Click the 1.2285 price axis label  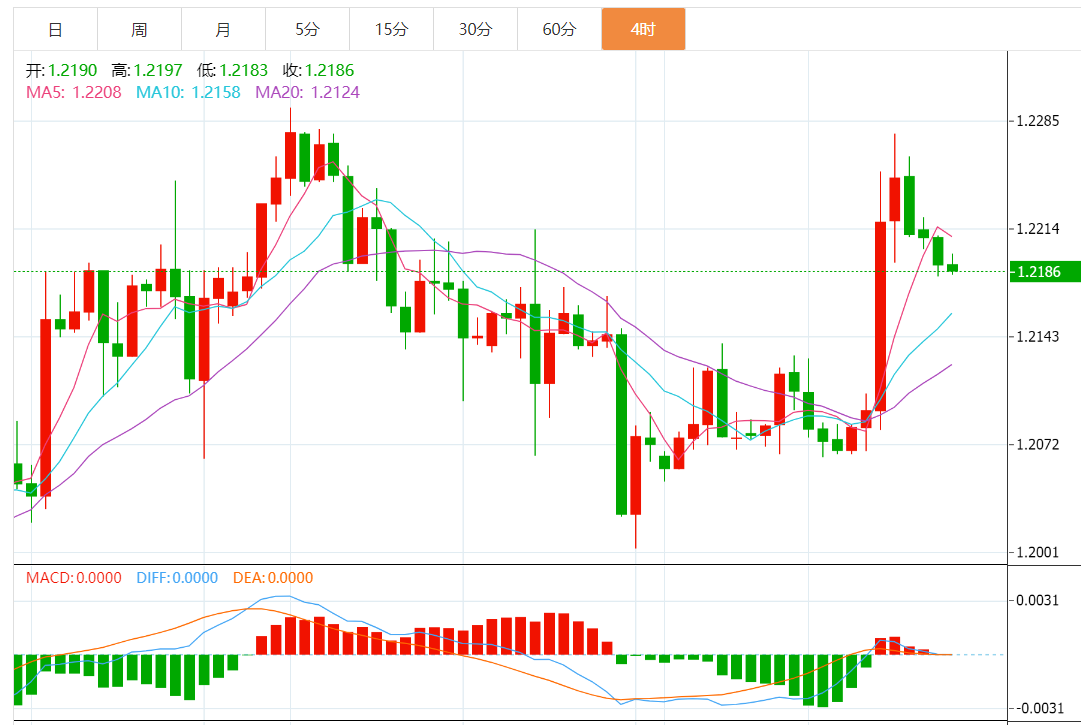[x=1038, y=121]
